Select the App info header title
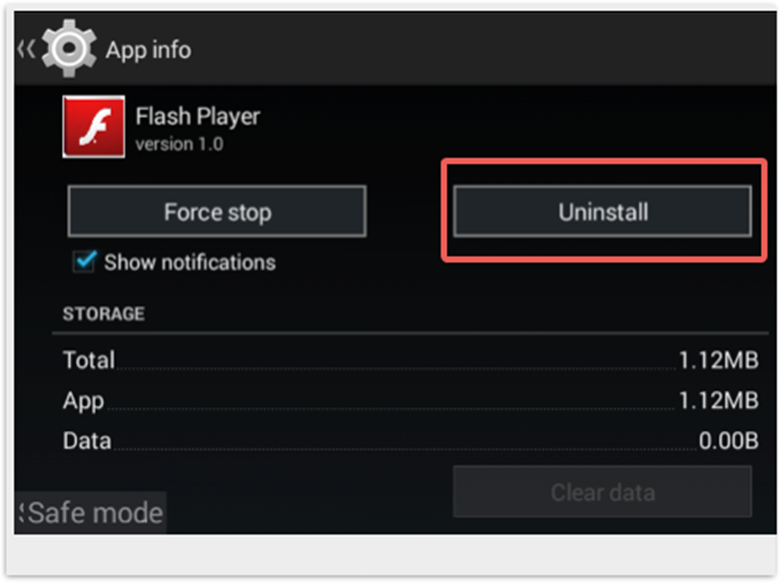 click(x=148, y=50)
